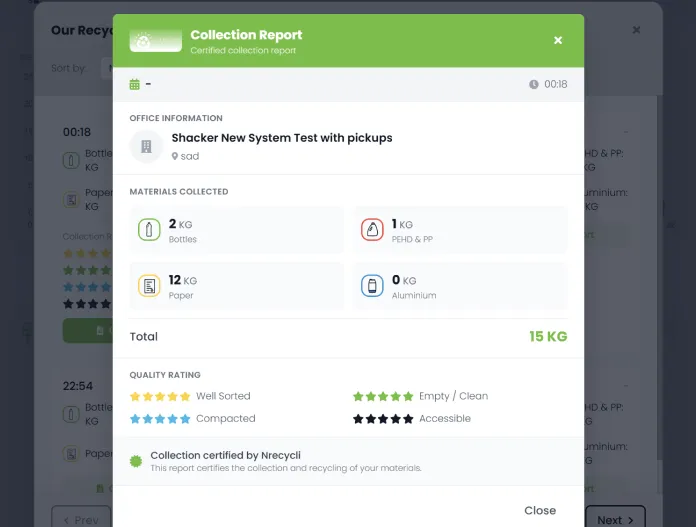Click the PEHD & PP material icon

click(372, 230)
